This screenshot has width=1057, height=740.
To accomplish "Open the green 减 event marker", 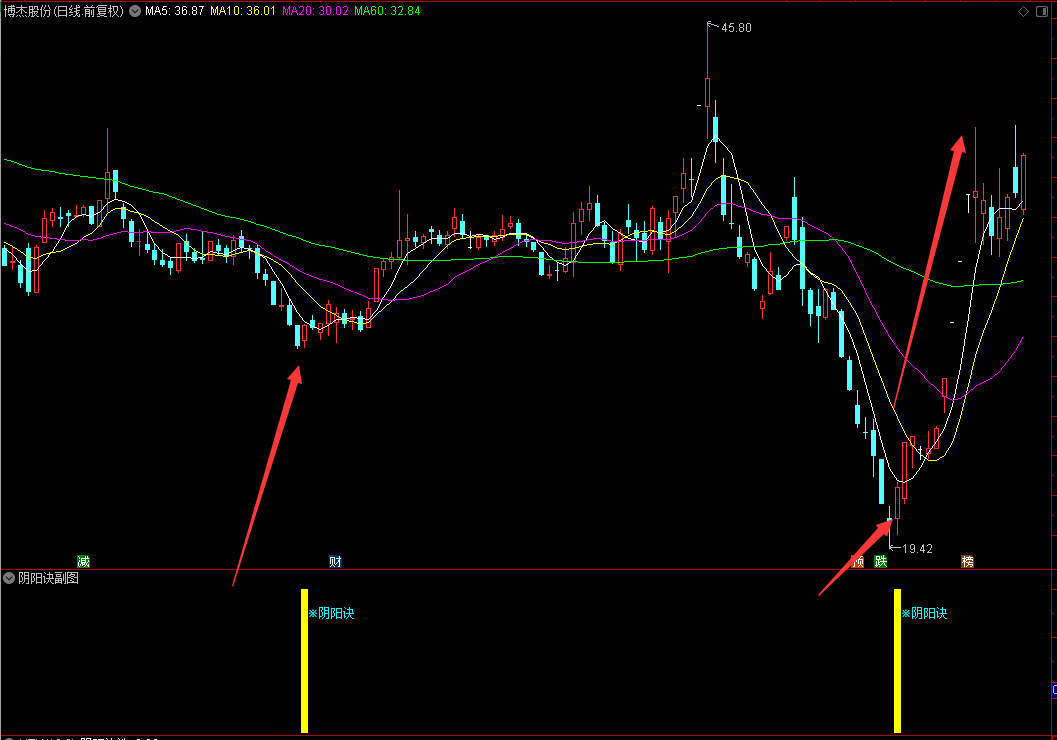I will click(83, 561).
